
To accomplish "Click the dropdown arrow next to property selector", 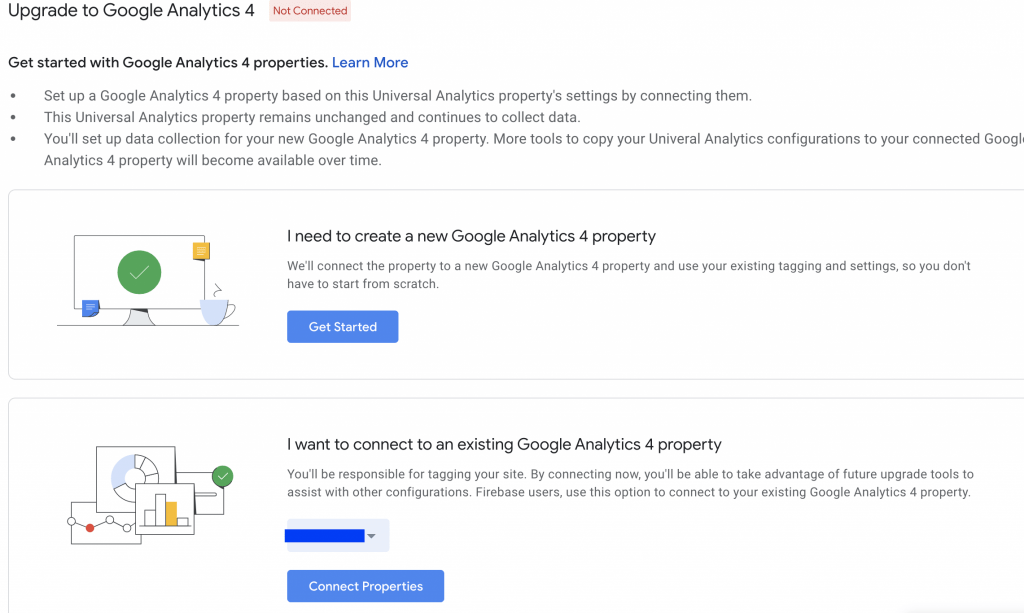I will click(372, 536).
